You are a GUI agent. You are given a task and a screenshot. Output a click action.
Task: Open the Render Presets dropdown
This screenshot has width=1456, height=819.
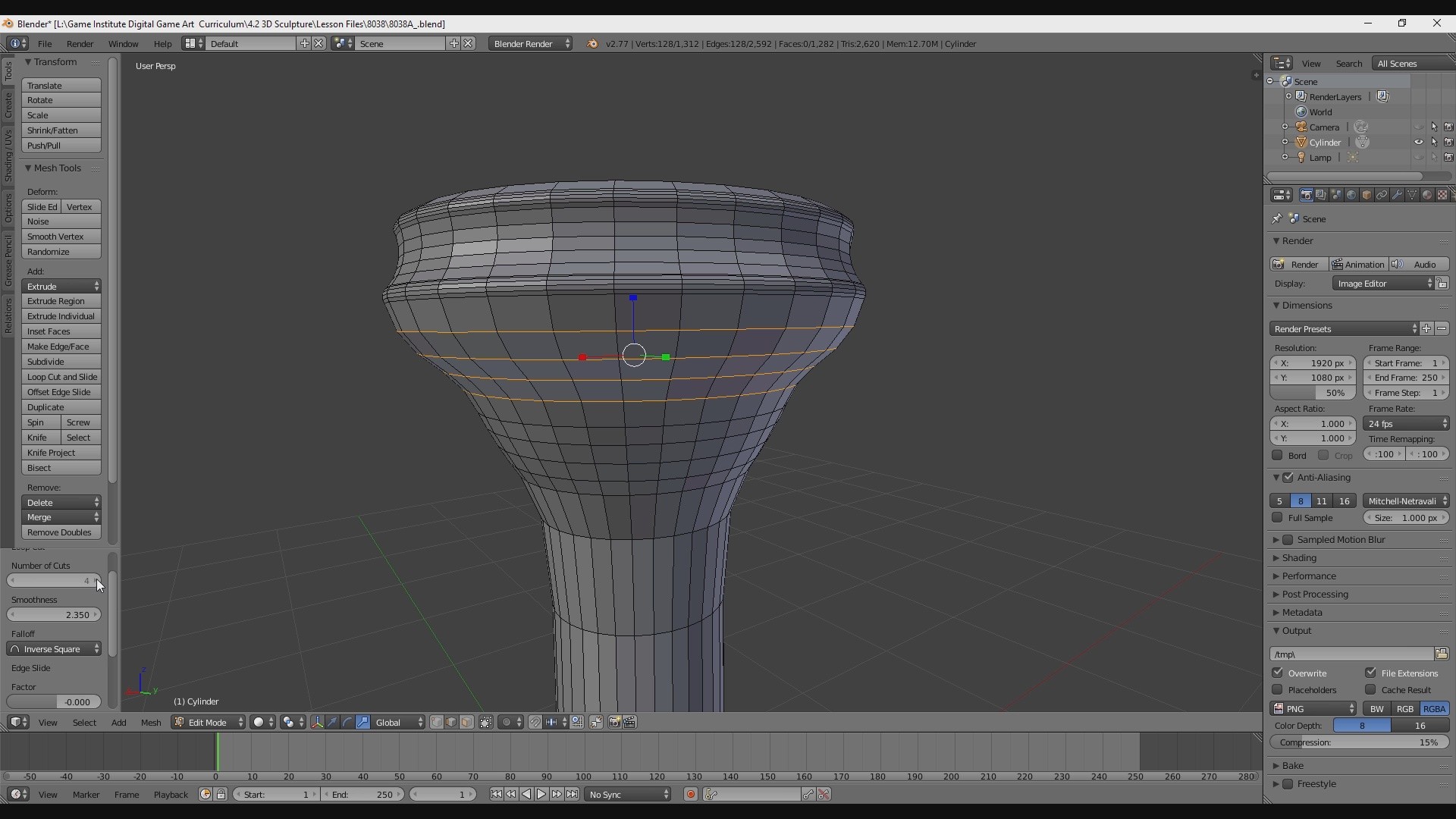coord(1344,329)
